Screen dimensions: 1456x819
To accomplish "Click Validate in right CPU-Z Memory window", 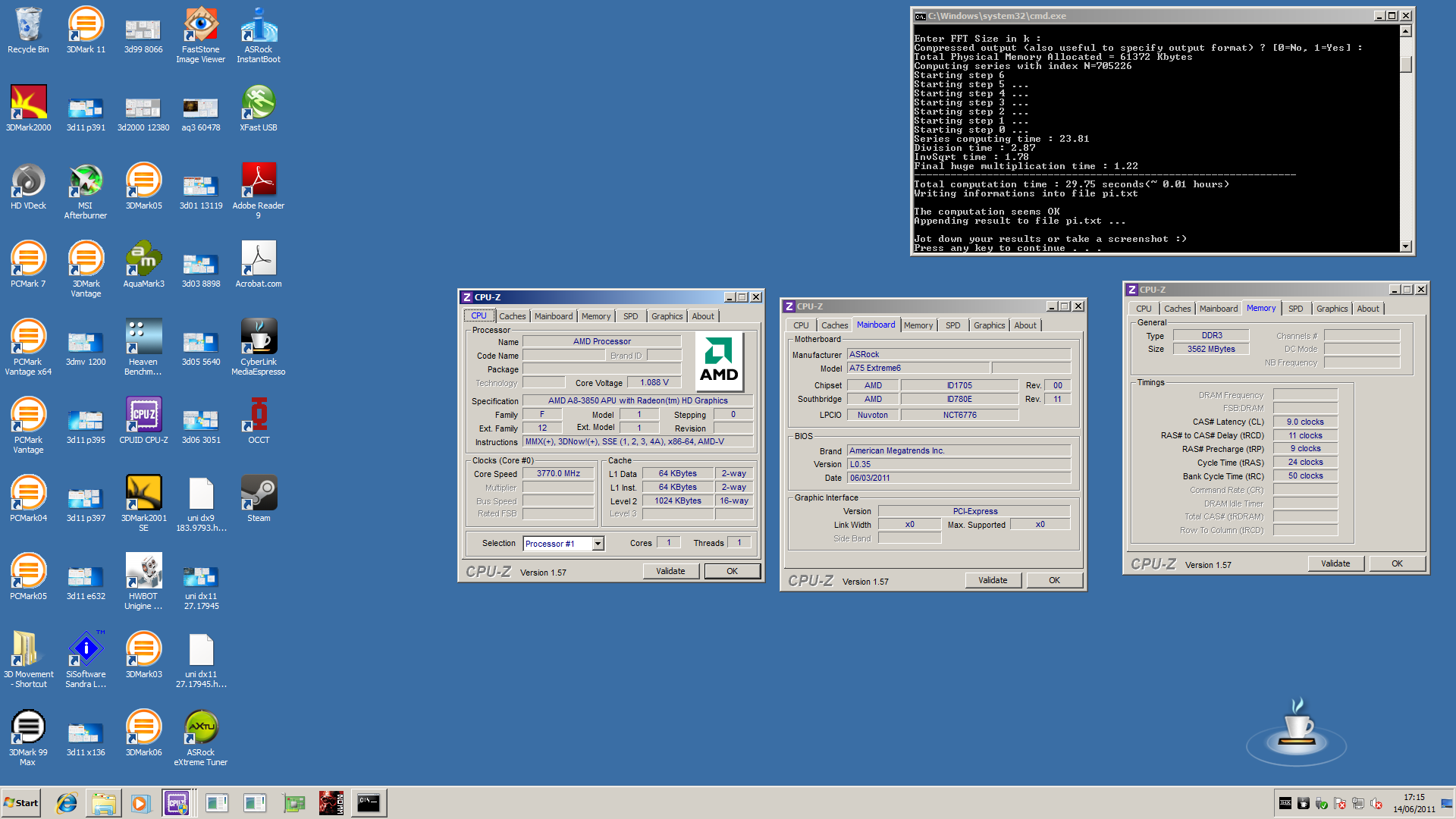I will (x=1335, y=564).
